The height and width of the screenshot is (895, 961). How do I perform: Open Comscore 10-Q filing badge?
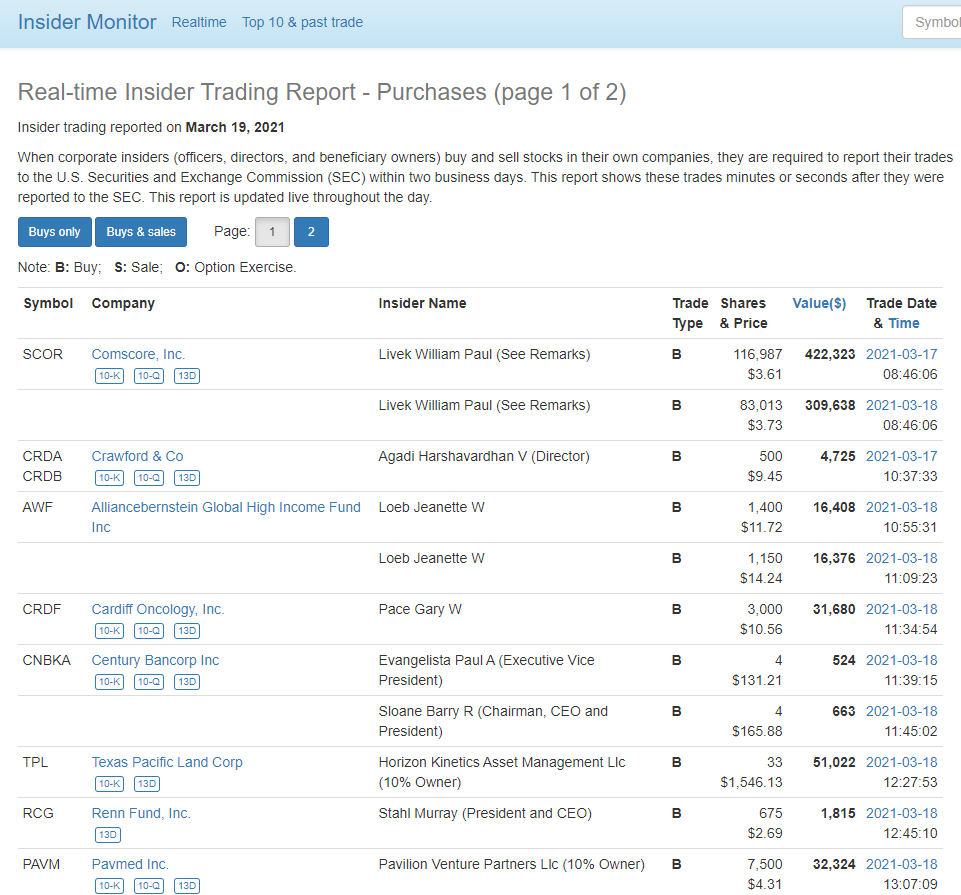click(x=149, y=376)
